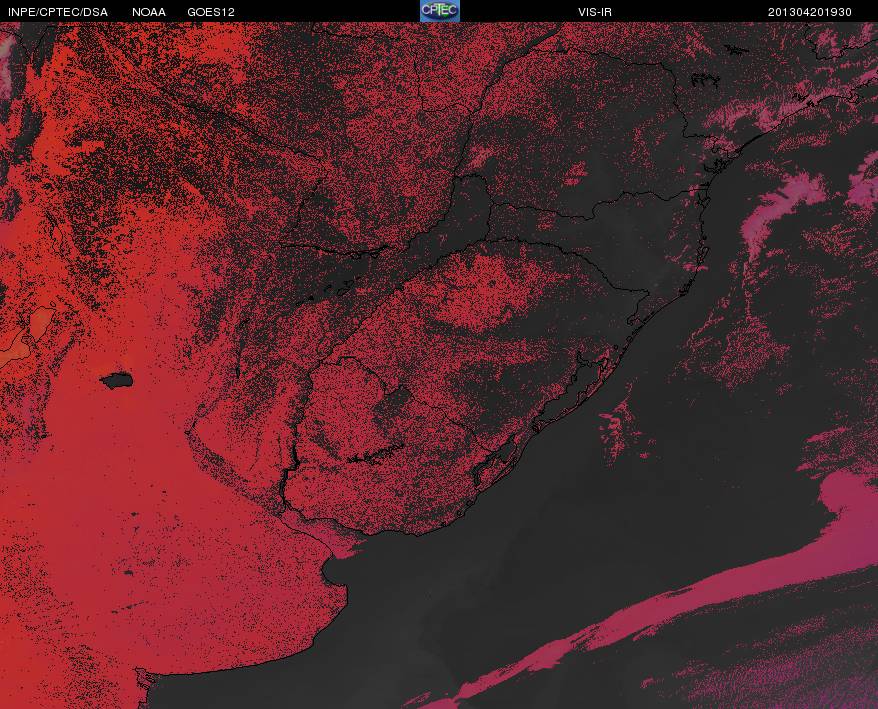Viewport: 878px width, 709px height.
Task: Click the dark oval lake in the red region
Action: coord(116,381)
